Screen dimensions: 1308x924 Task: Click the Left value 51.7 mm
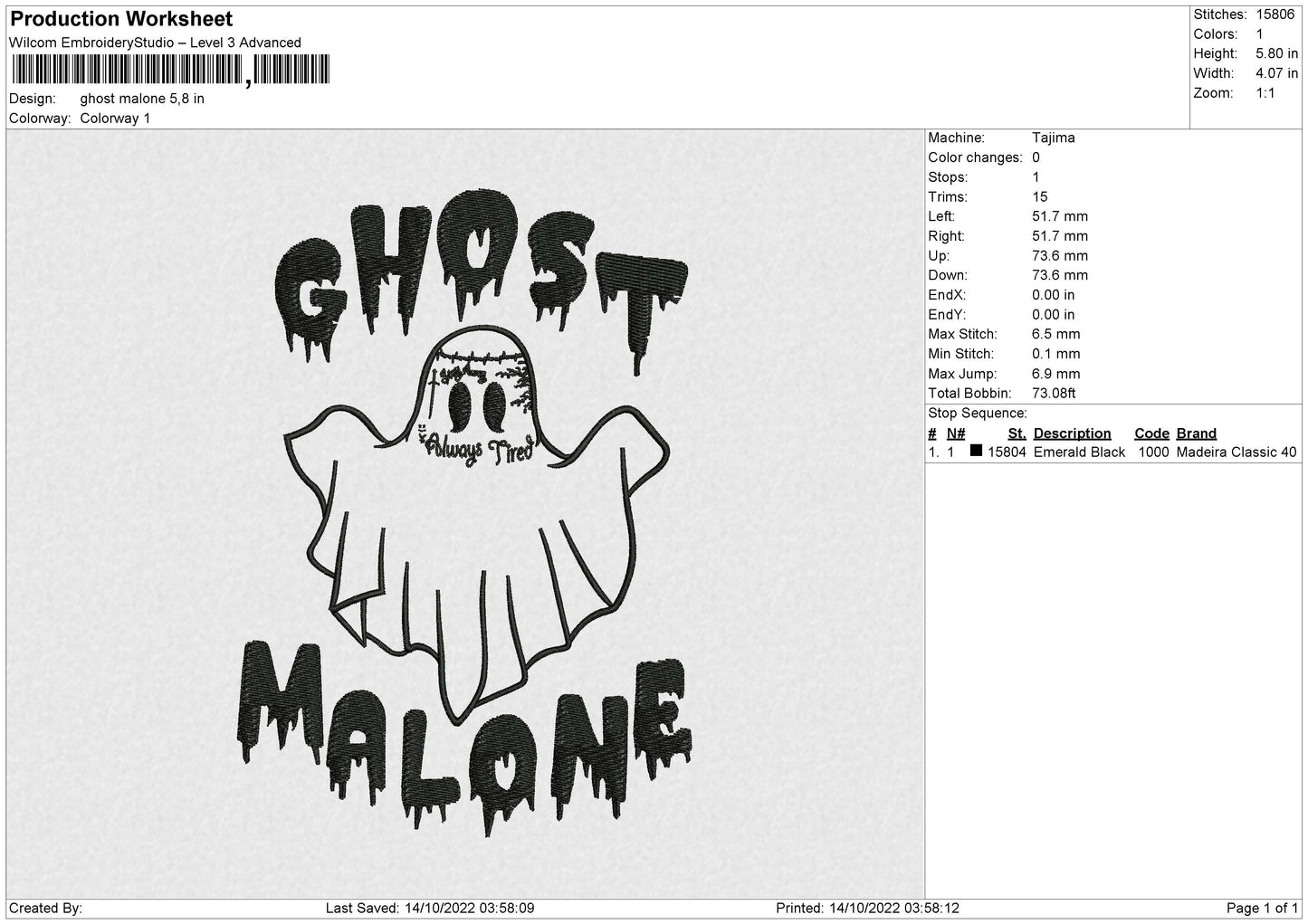pos(1060,216)
